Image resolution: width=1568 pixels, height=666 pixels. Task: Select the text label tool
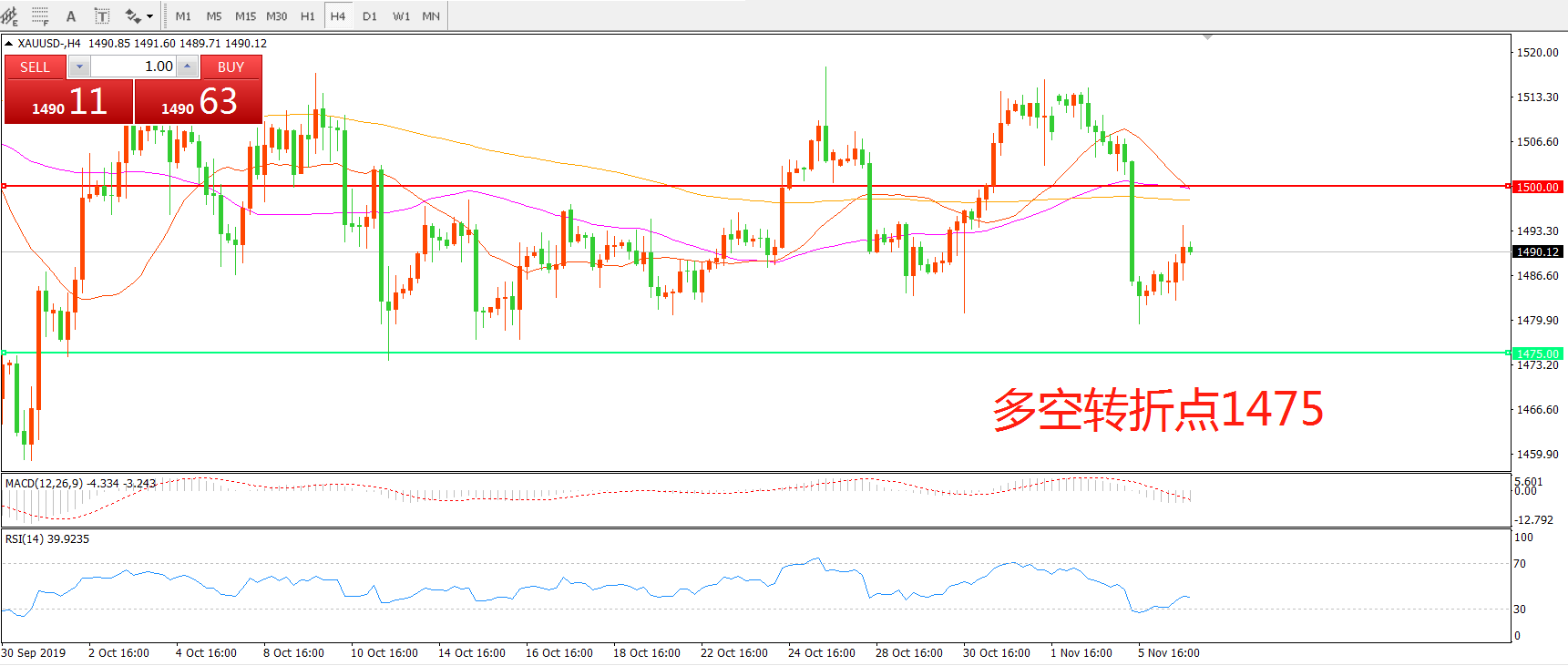coord(102,16)
